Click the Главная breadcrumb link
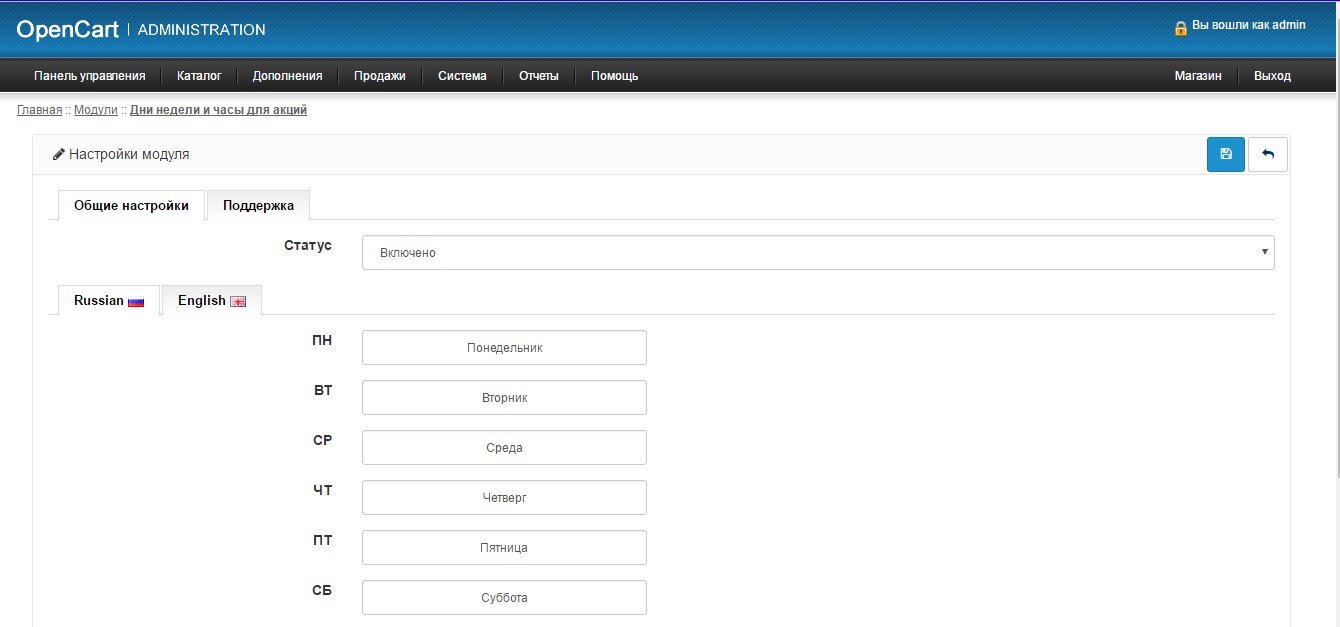Viewport: 1340px width, 627px height. (x=39, y=110)
